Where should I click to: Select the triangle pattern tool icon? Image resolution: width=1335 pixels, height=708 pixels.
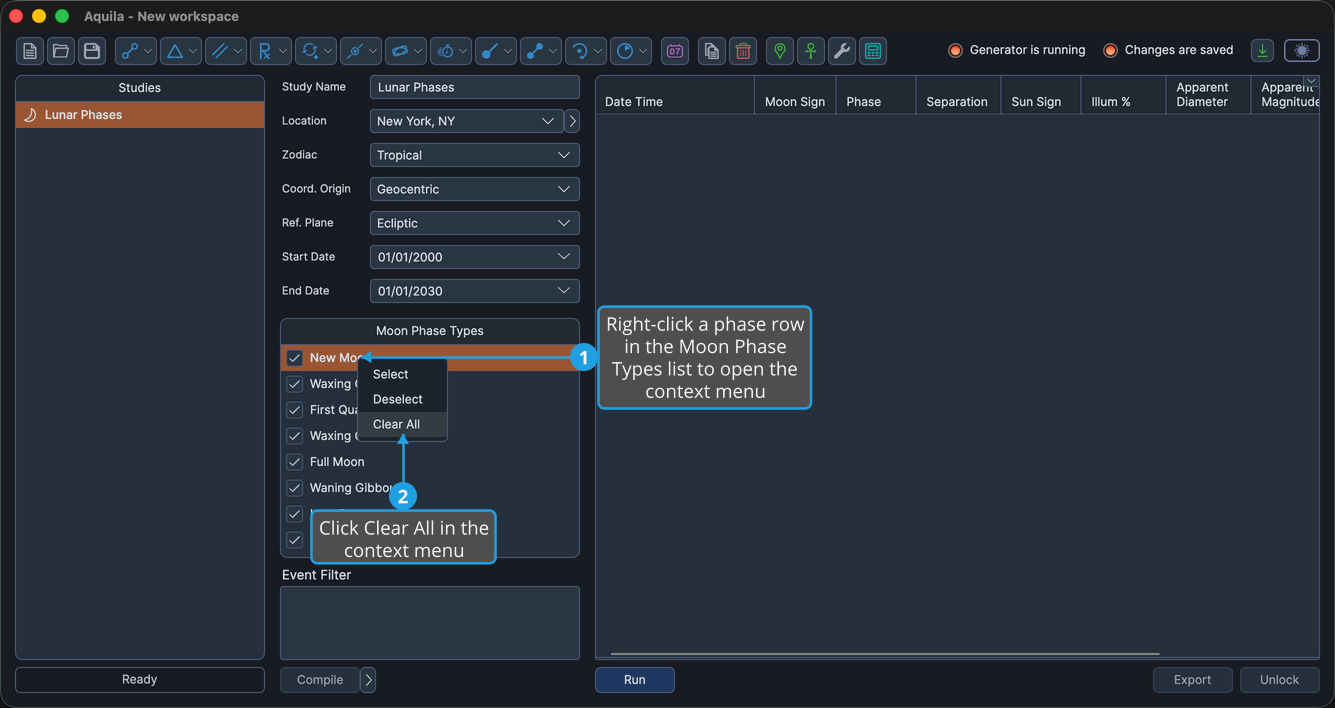tap(175, 51)
